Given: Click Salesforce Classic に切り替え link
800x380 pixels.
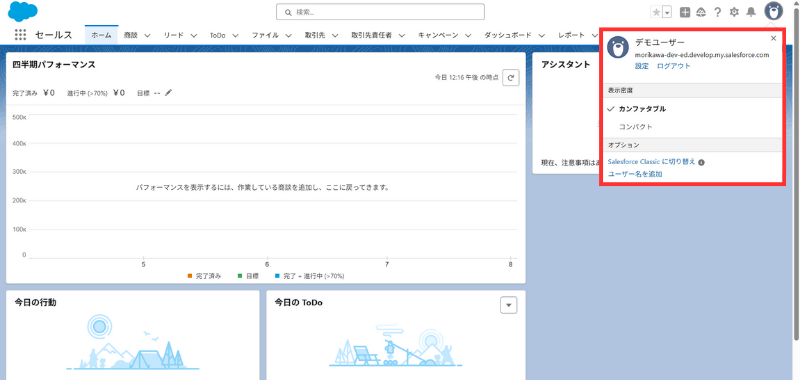Looking at the screenshot, I should click(652, 162).
